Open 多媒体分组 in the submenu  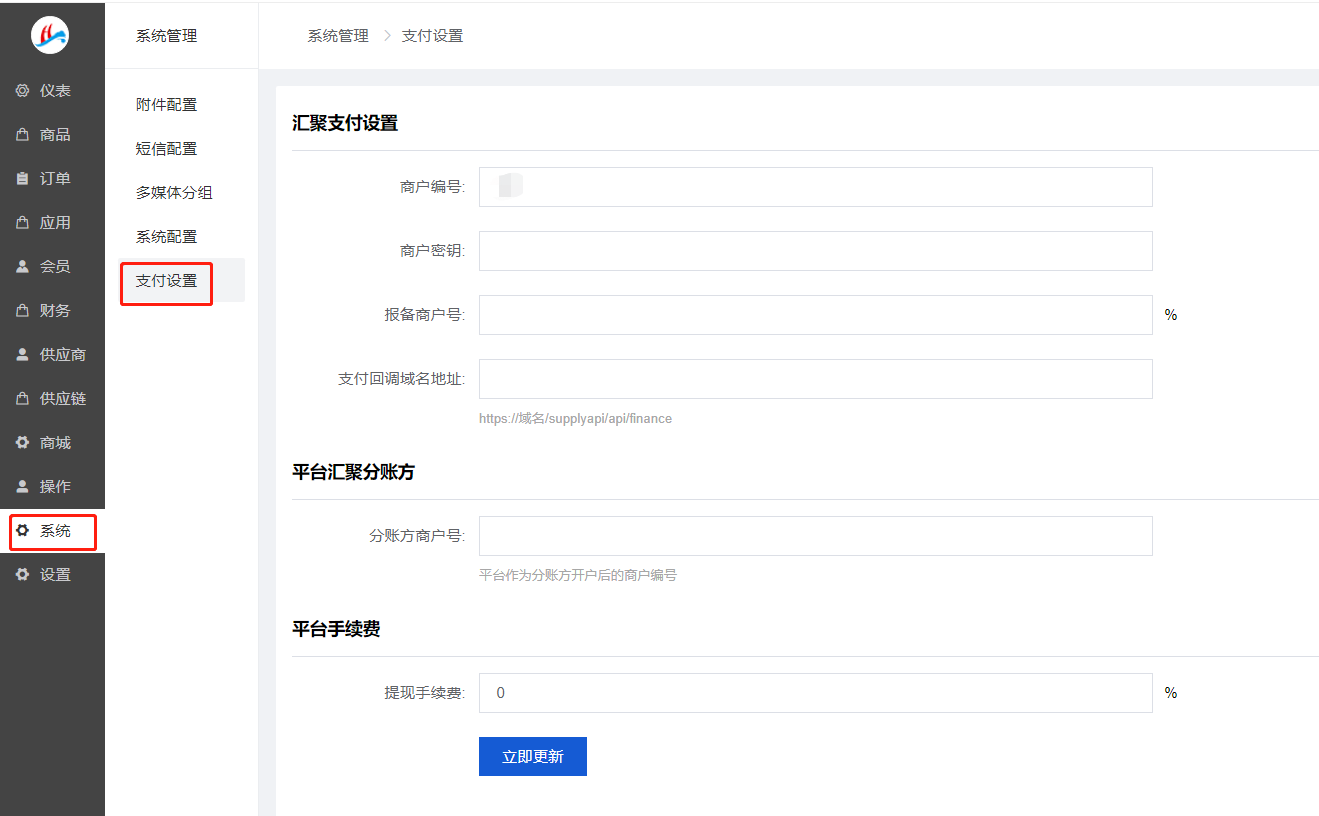[174, 193]
